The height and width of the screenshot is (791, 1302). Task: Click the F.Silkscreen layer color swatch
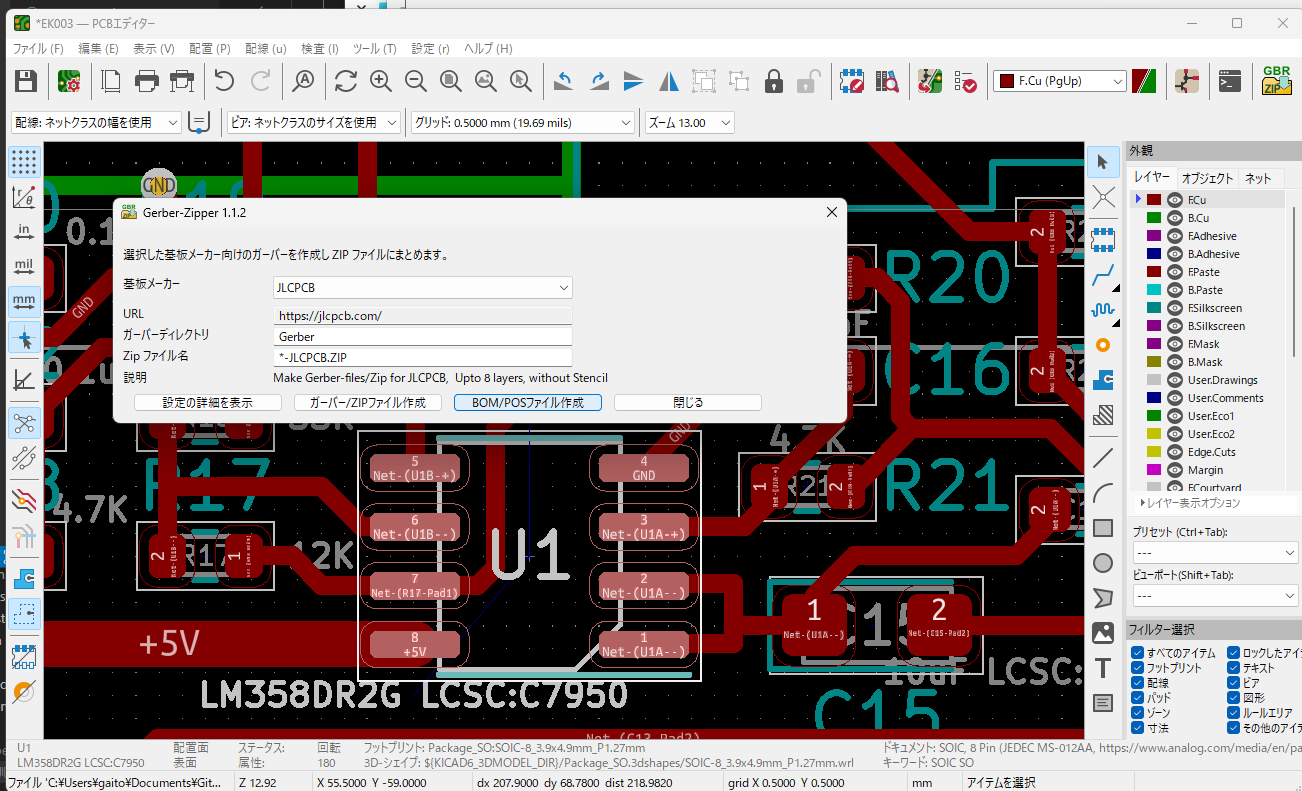pyautogui.click(x=1153, y=308)
